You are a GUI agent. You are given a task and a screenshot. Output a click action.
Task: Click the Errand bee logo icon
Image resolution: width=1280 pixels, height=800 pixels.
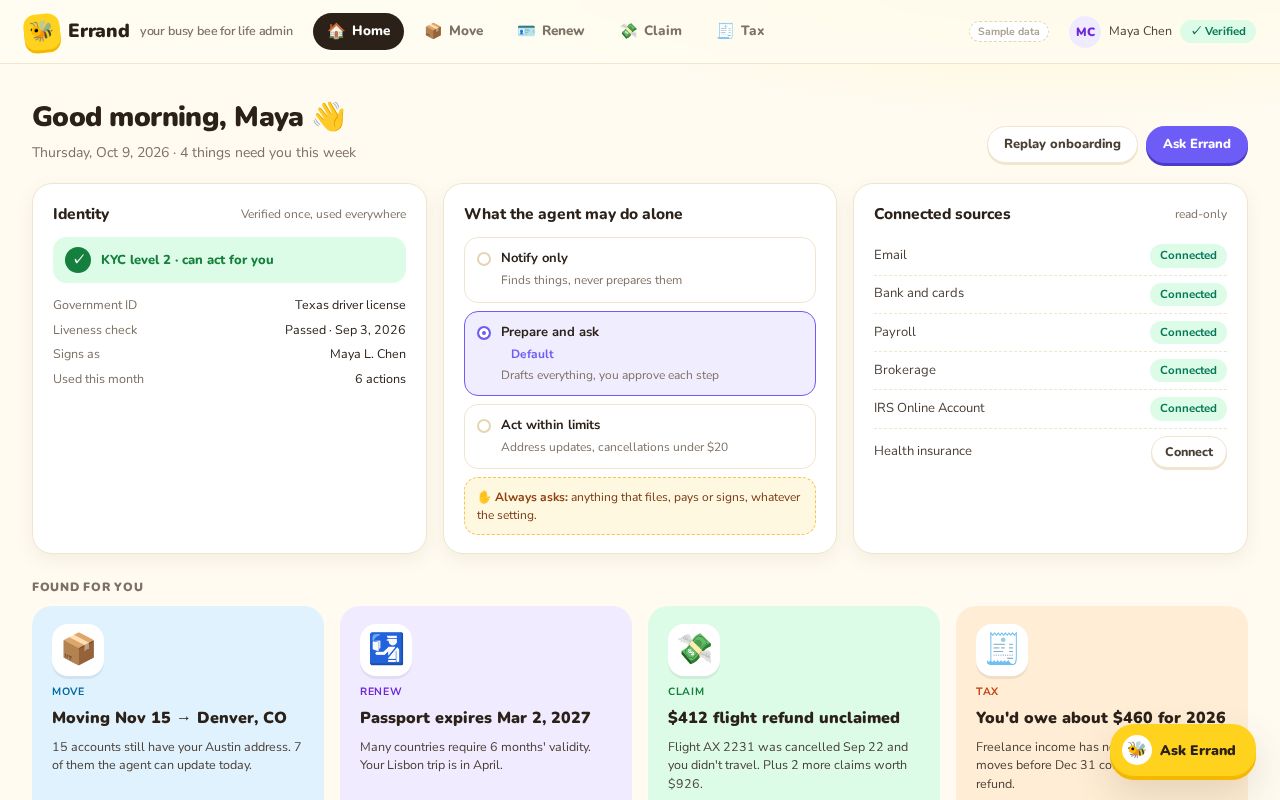click(x=42, y=33)
